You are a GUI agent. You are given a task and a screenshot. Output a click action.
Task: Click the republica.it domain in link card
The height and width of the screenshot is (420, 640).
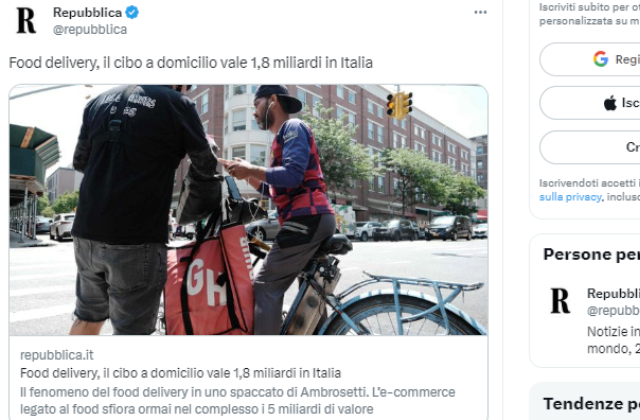57,355
